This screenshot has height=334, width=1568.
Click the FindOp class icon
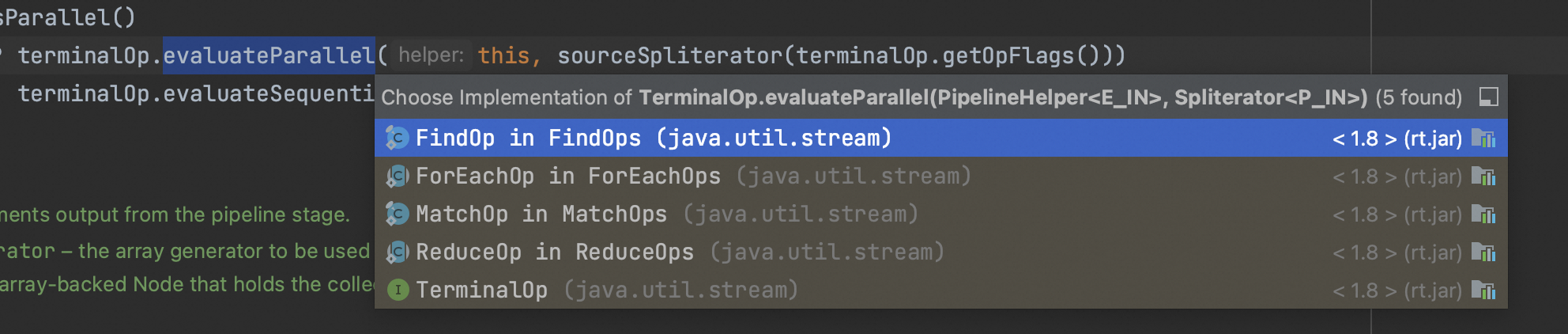[x=397, y=139]
